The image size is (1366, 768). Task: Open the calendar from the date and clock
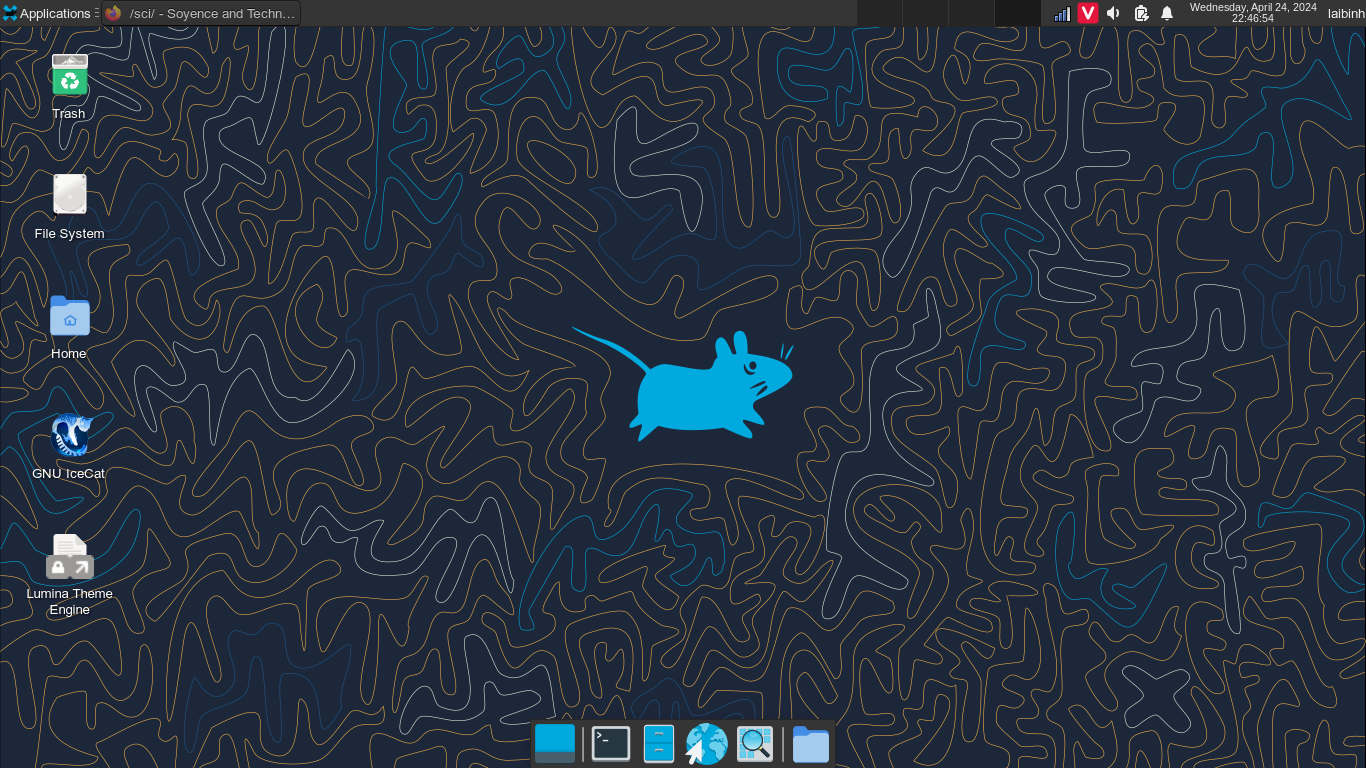1253,13
